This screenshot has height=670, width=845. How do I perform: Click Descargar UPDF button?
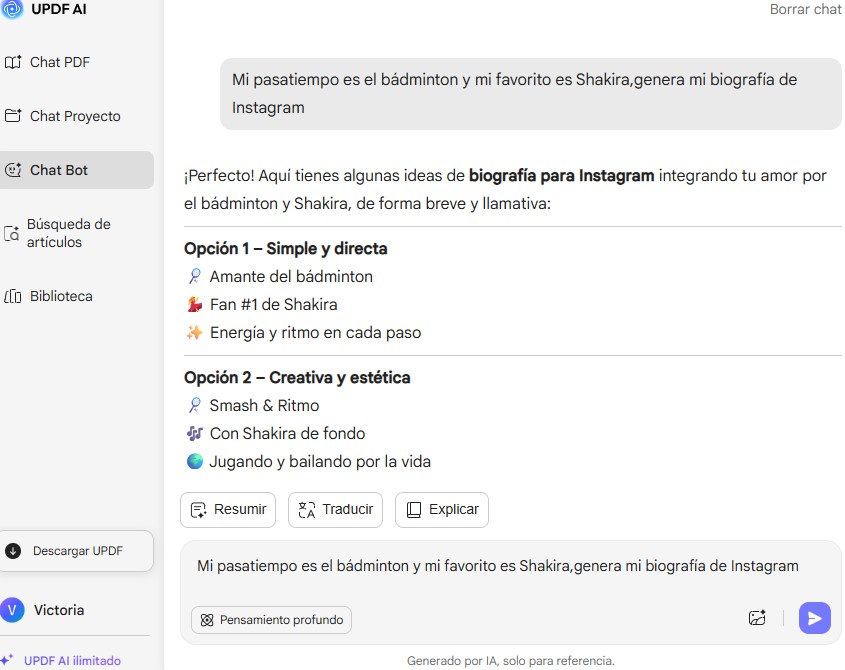(x=77, y=551)
